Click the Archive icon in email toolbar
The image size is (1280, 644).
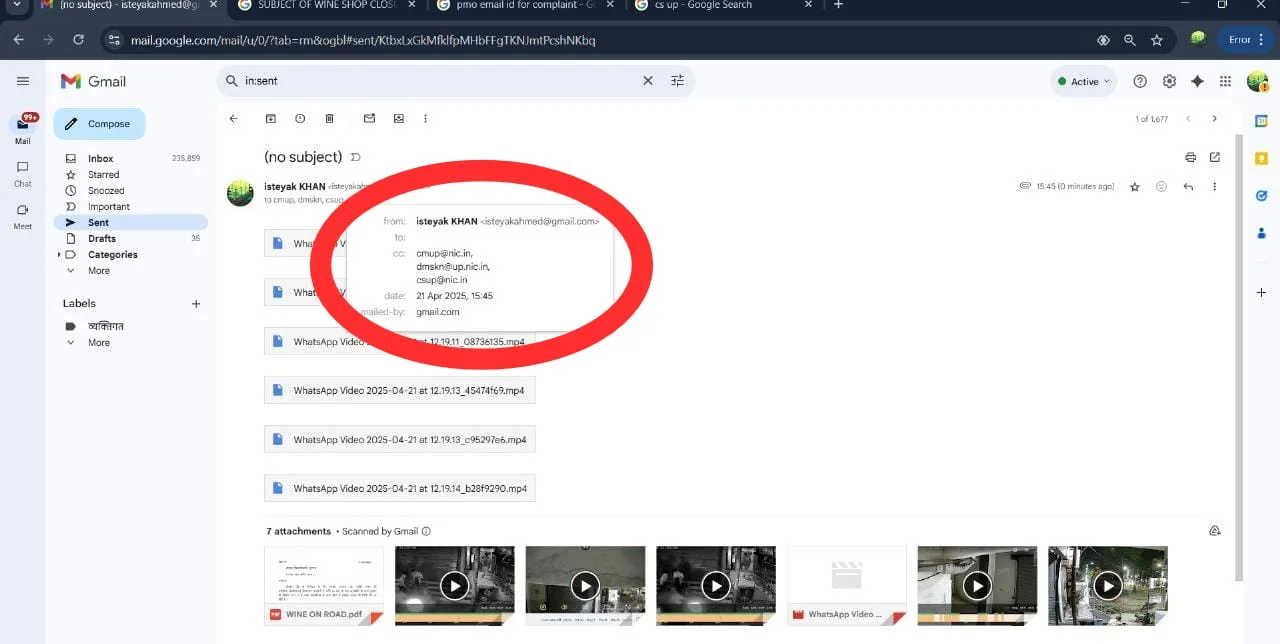[270, 118]
